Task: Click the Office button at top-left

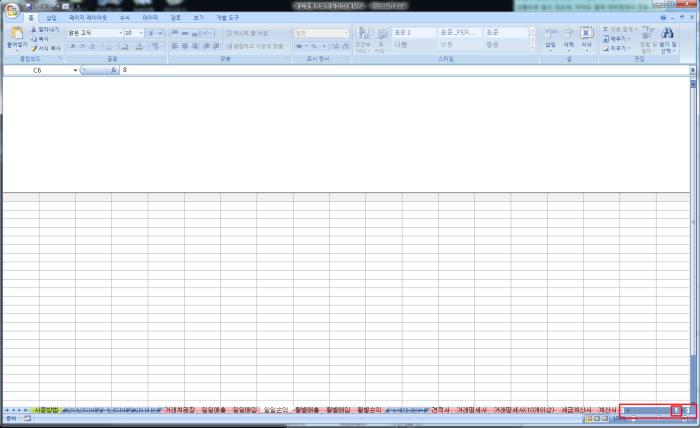Action: pos(11,11)
